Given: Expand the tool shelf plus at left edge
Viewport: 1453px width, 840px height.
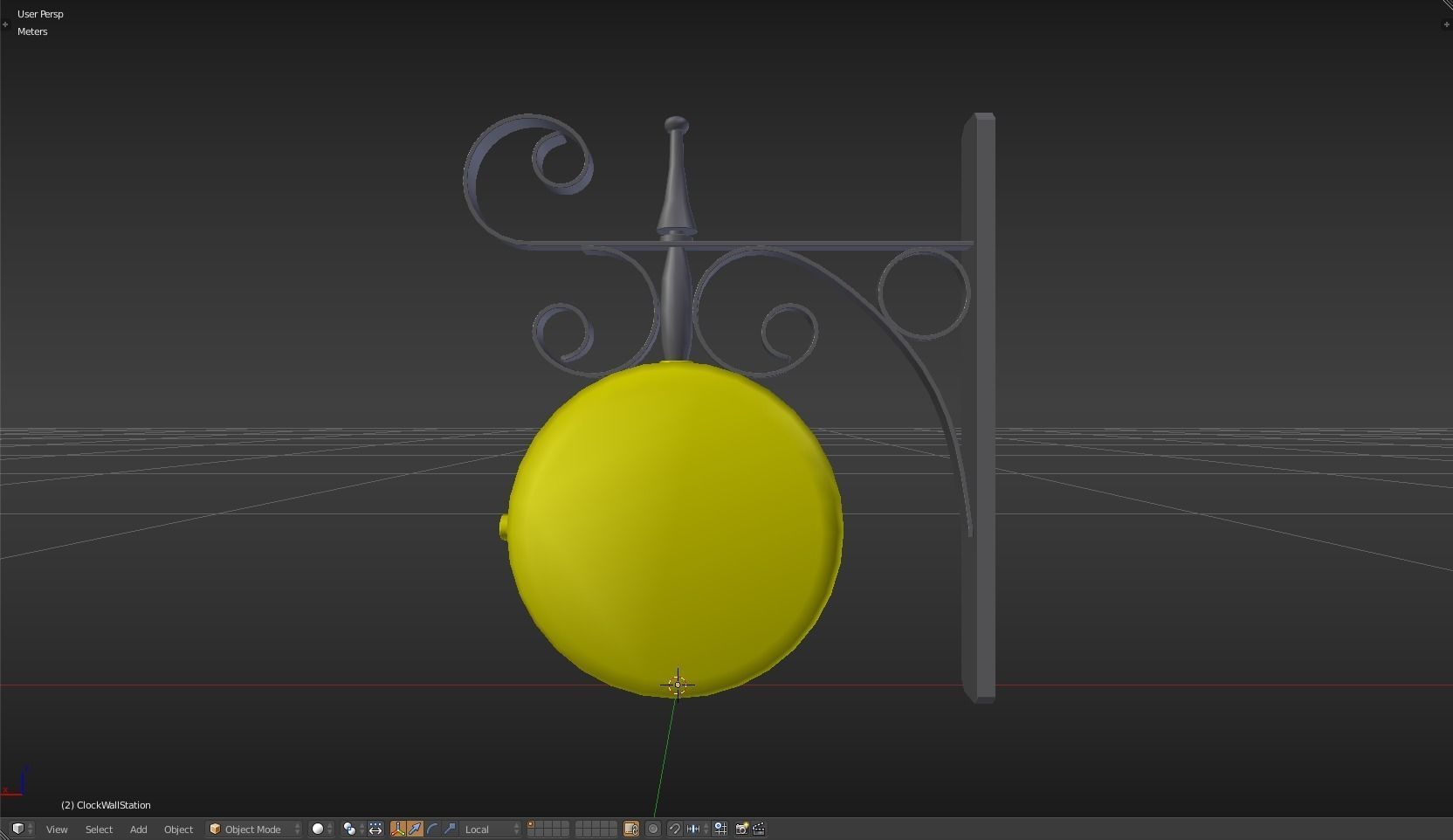Looking at the screenshot, I should [x=5, y=24].
